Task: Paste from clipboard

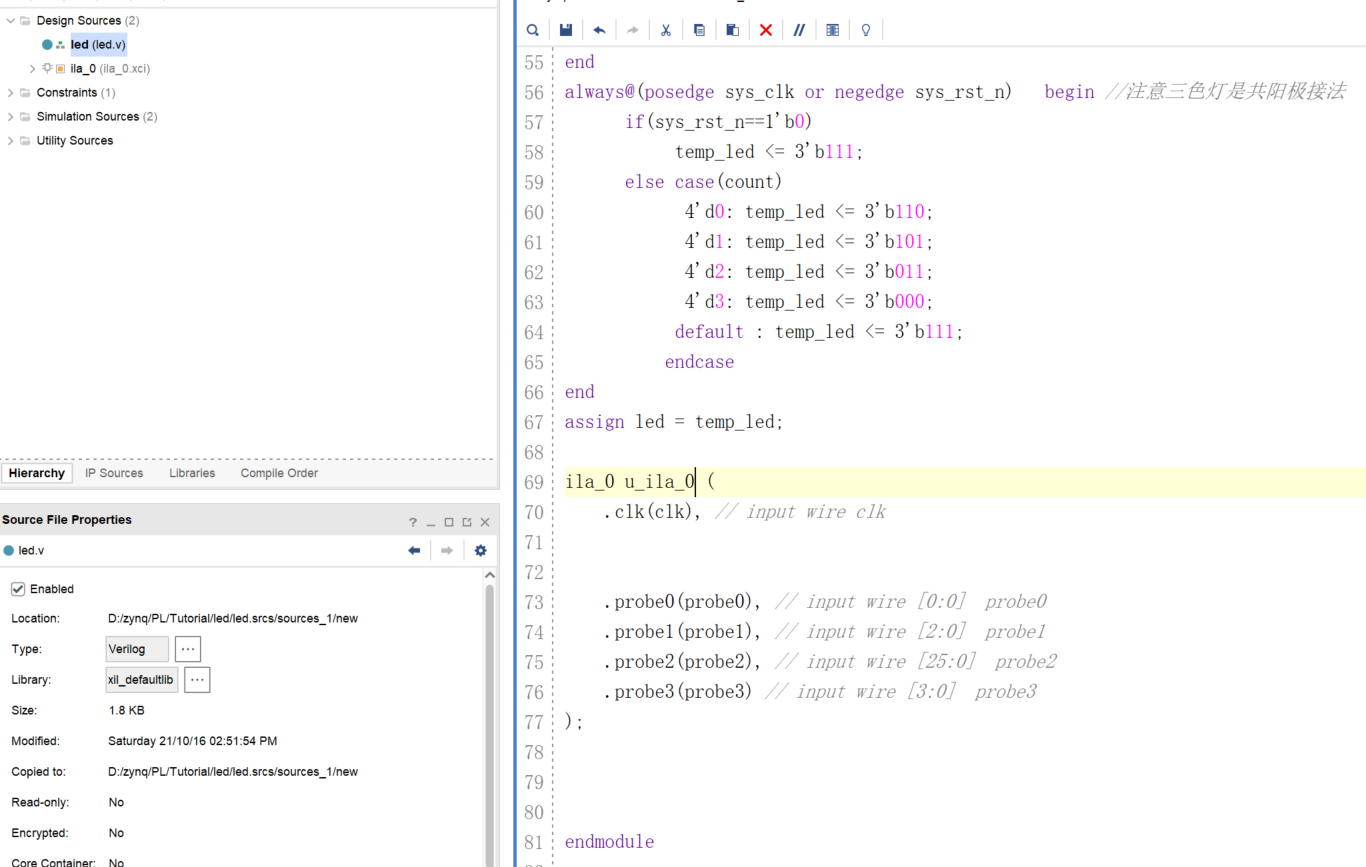Action: click(732, 29)
